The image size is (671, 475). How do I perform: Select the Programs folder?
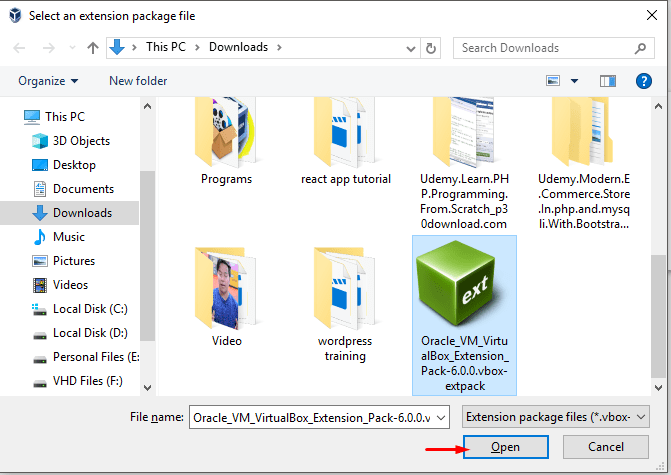coord(226,141)
